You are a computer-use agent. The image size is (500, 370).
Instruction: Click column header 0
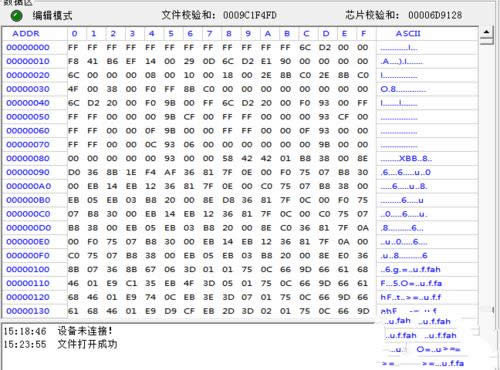74,34
